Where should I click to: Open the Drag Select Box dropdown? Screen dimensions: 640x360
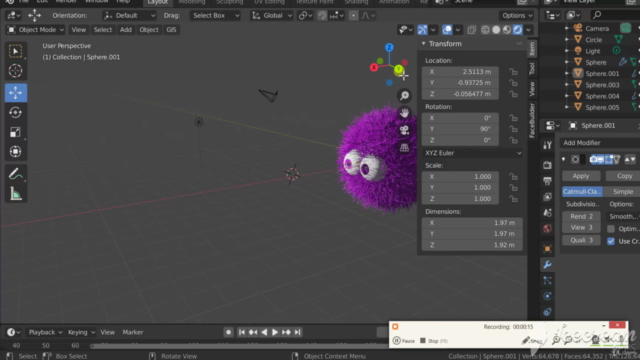(215, 16)
